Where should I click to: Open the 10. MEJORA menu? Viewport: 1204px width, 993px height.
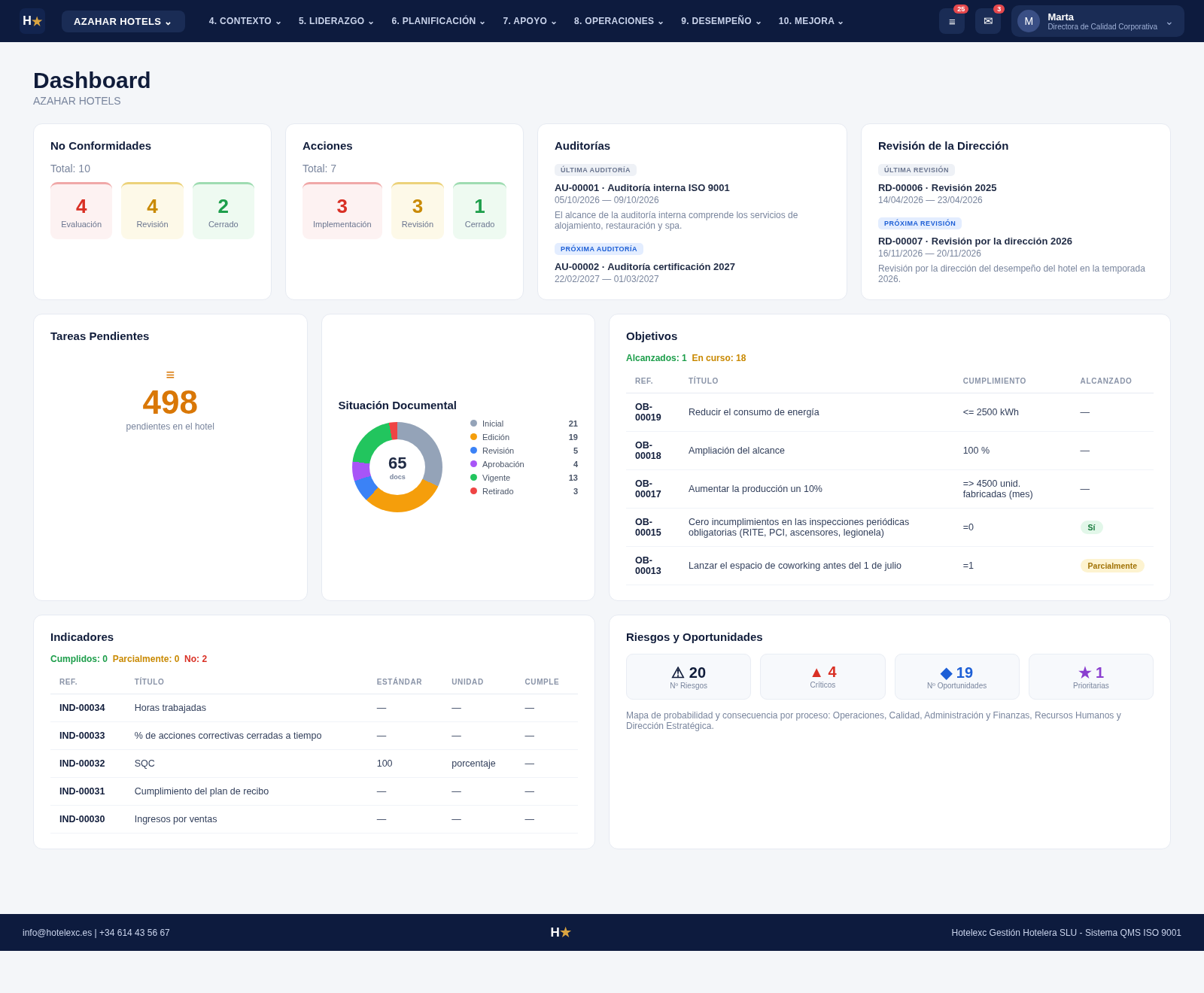click(x=811, y=21)
